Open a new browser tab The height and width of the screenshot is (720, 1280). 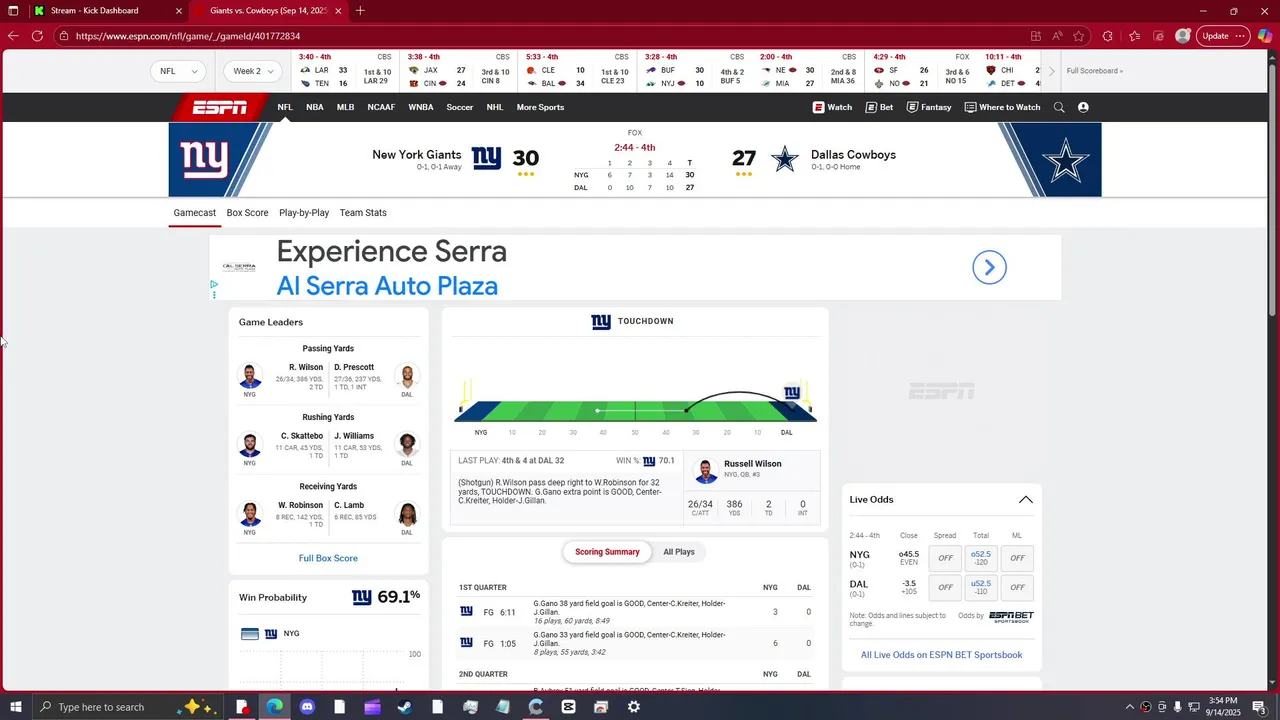[360, 11]
